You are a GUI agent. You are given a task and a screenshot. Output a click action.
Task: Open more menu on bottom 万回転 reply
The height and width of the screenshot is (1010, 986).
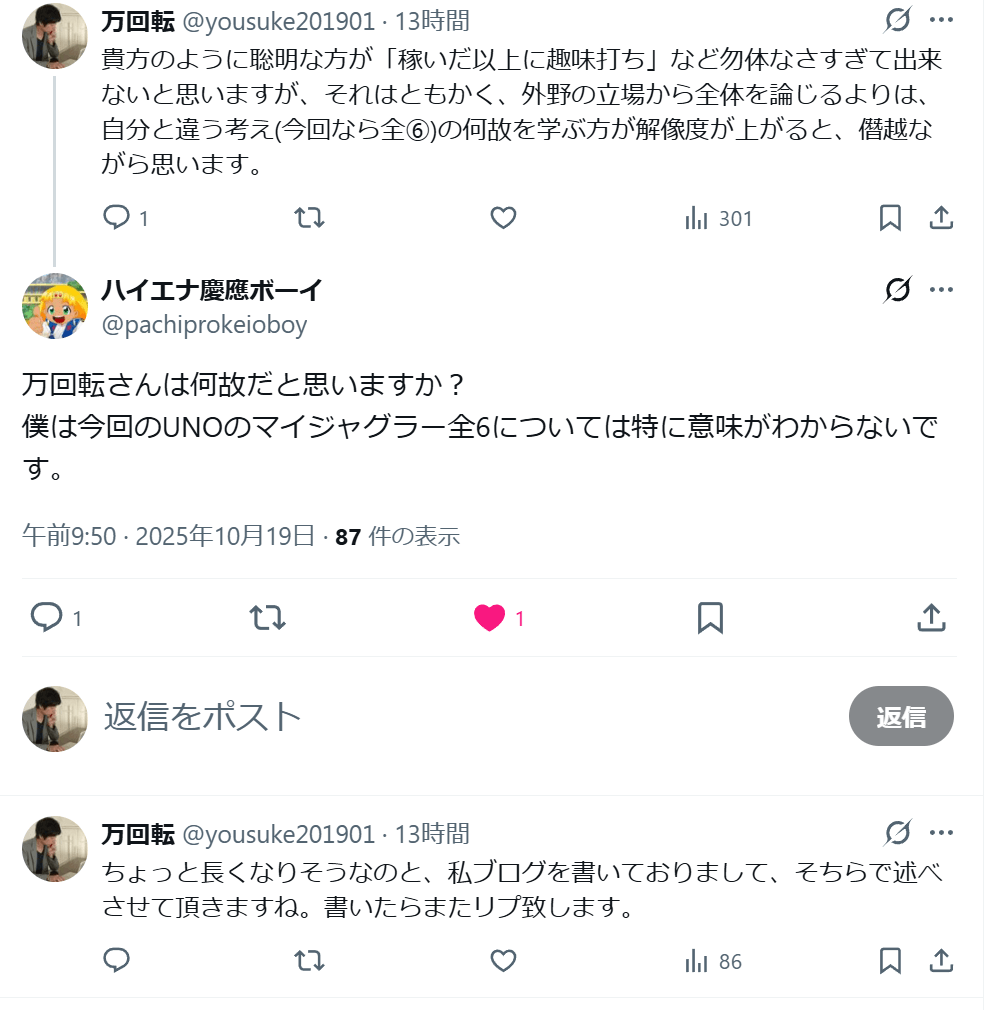[941, 833]
